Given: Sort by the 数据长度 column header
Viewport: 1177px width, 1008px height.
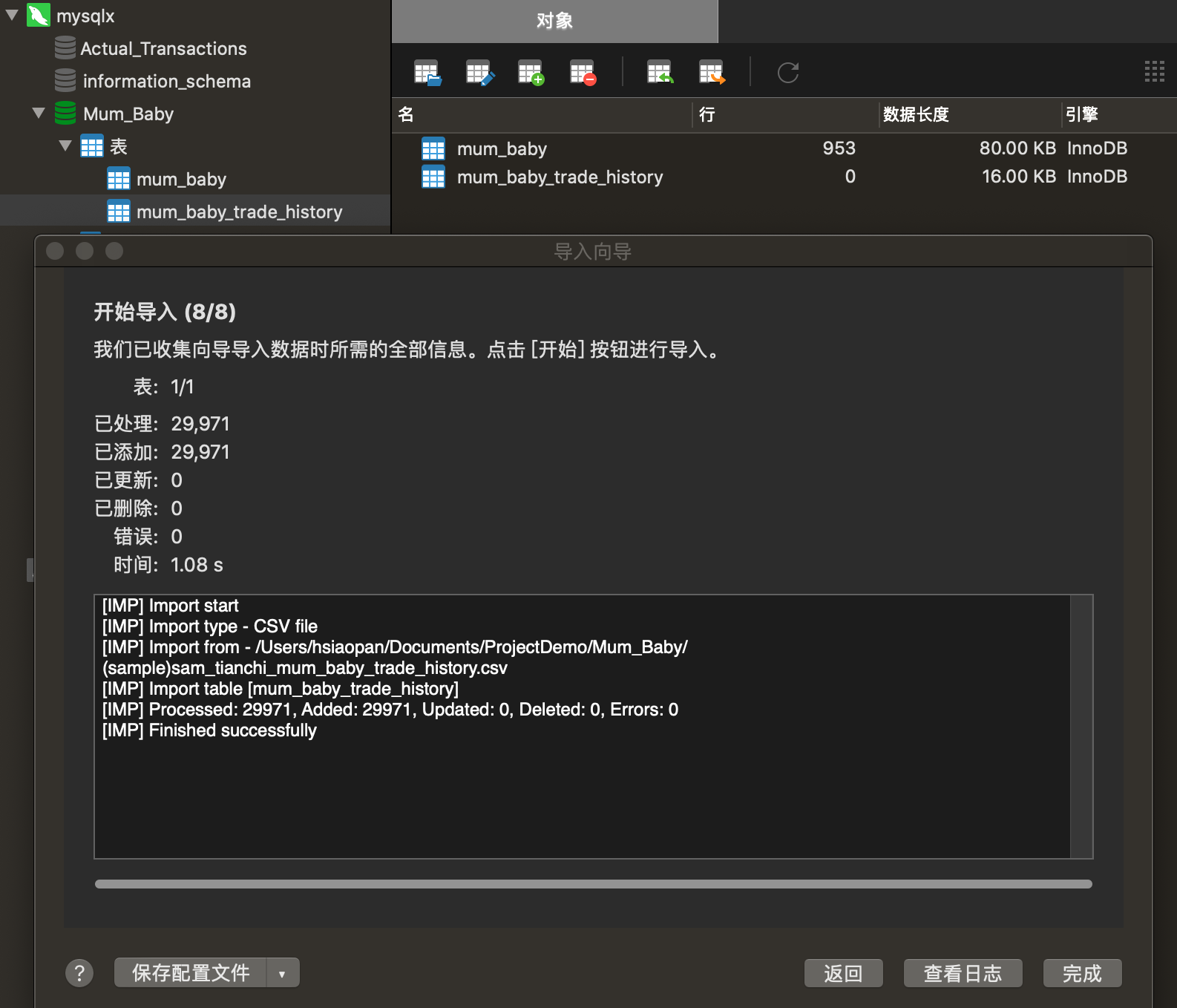Looking at the screenshot, I should coord(916,114).
